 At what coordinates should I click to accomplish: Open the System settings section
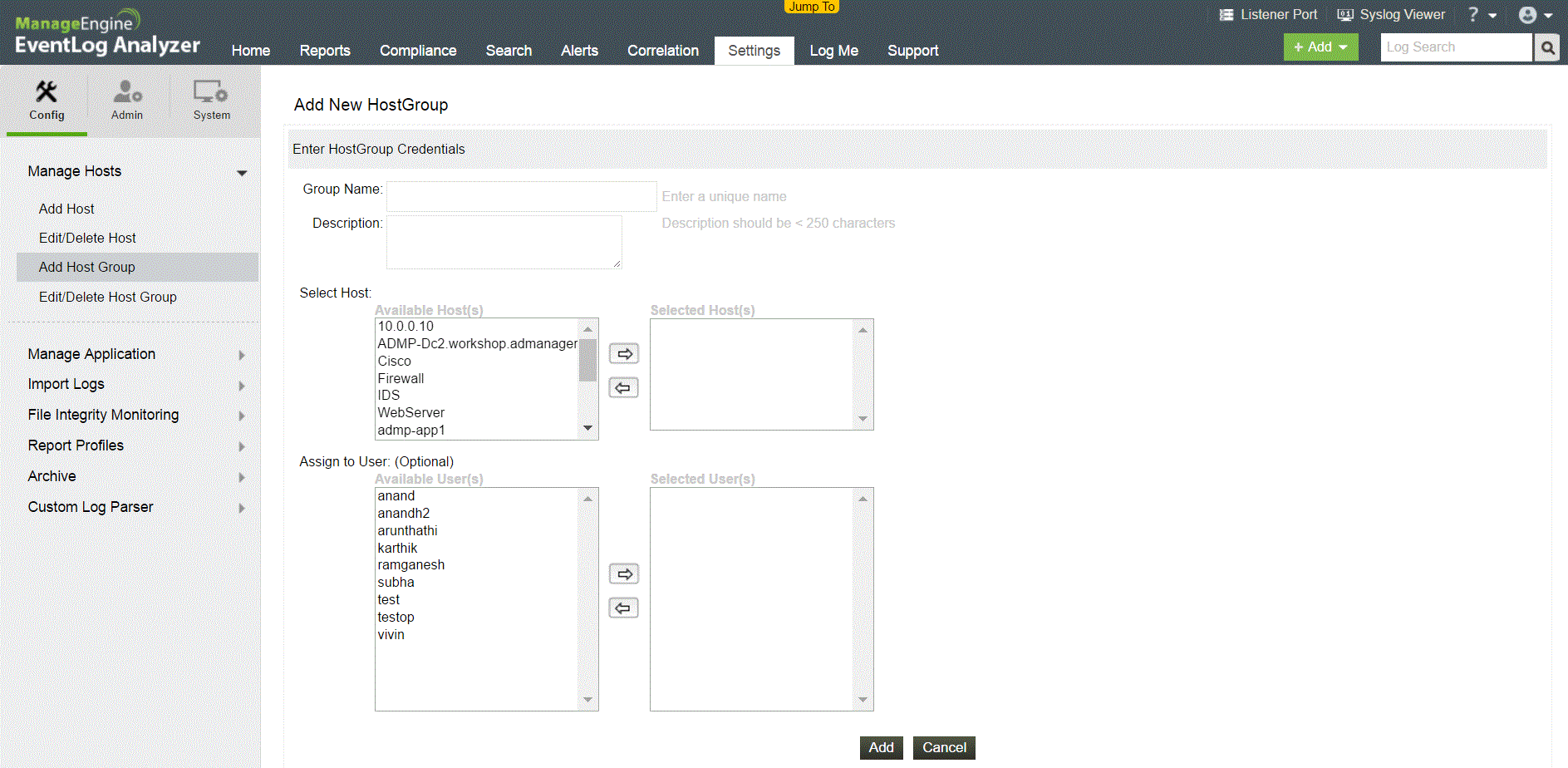[x=212, y=101]
